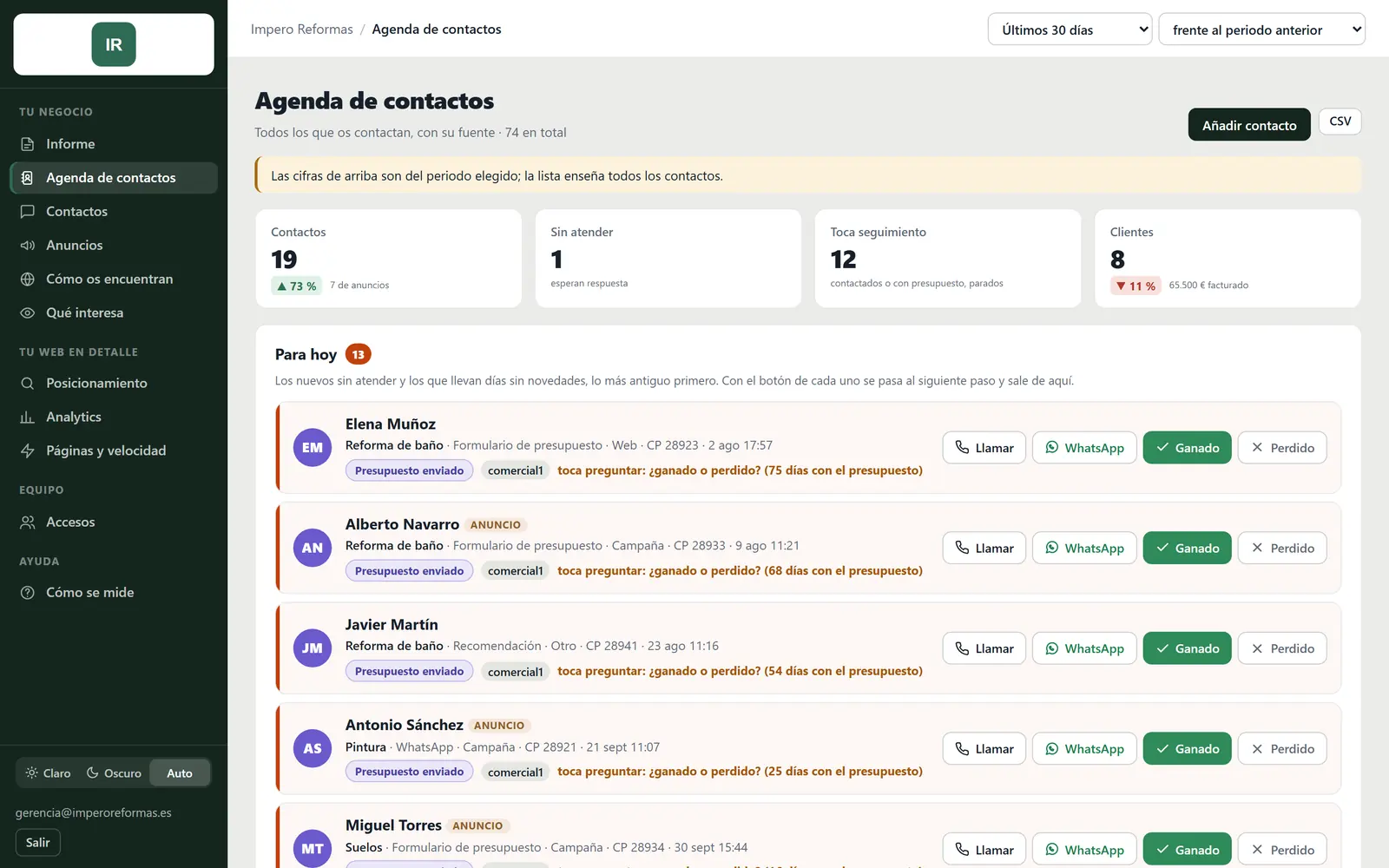This screenshot has width=1389, height=868.
Task: Switch theme to Oscuro
Action: [114, 773]
